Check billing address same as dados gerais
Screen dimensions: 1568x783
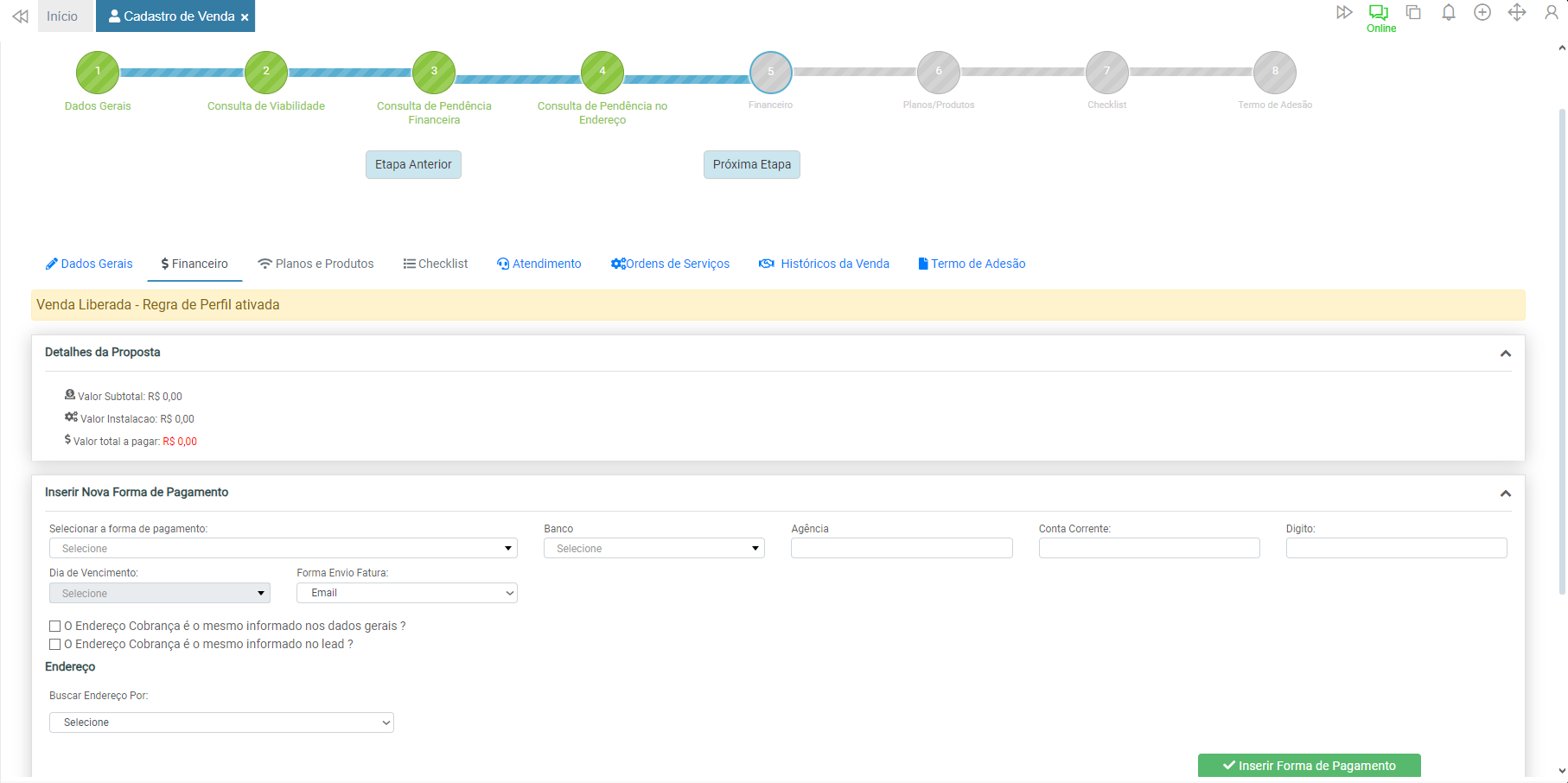click(55, 627)
